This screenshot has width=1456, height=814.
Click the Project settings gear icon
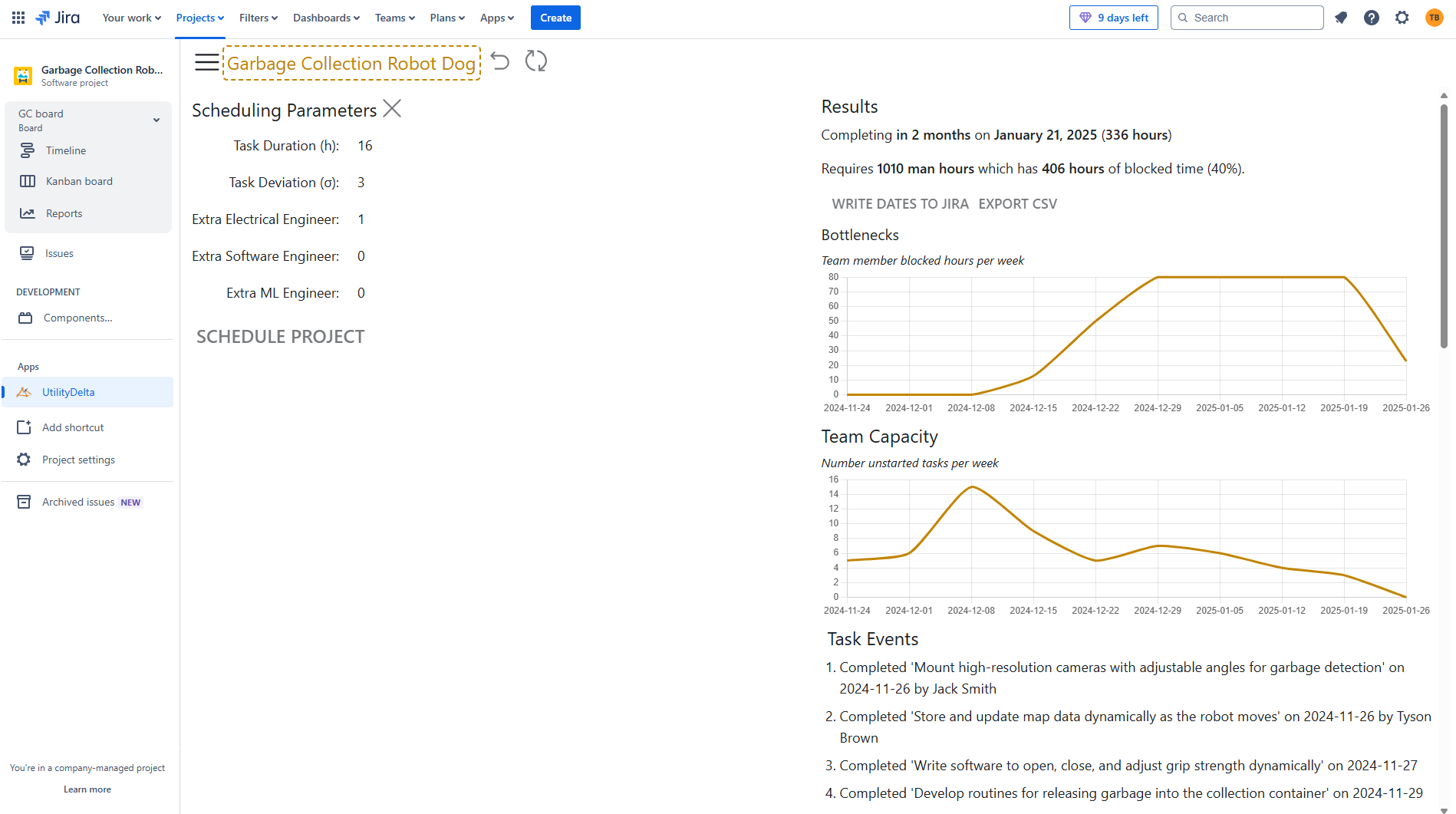tap(24, 460)
